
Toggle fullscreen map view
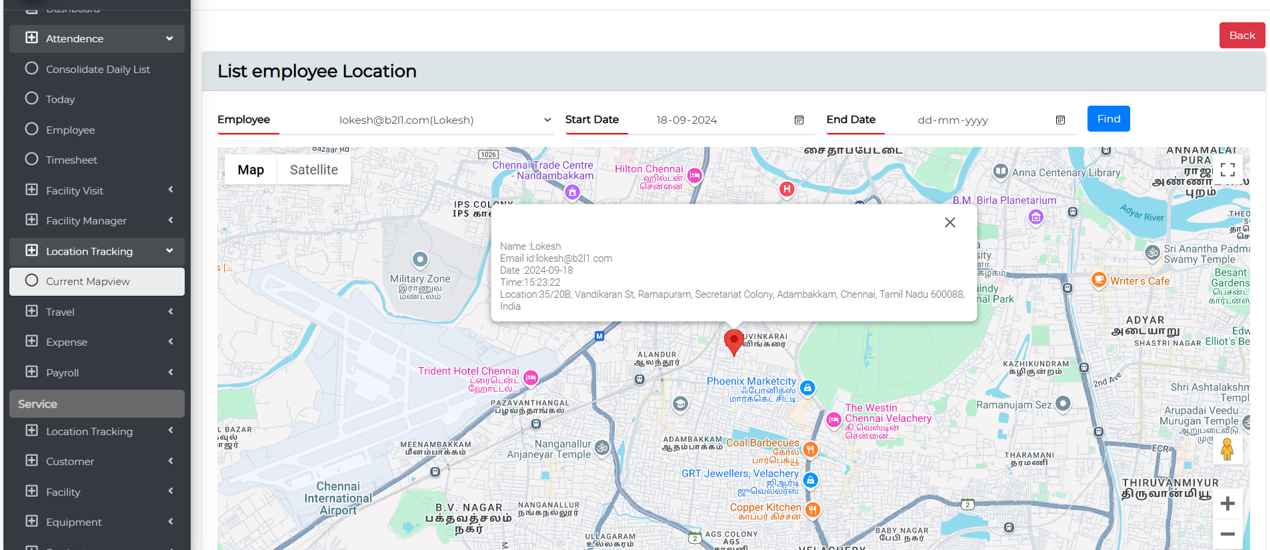[1227, 170]
